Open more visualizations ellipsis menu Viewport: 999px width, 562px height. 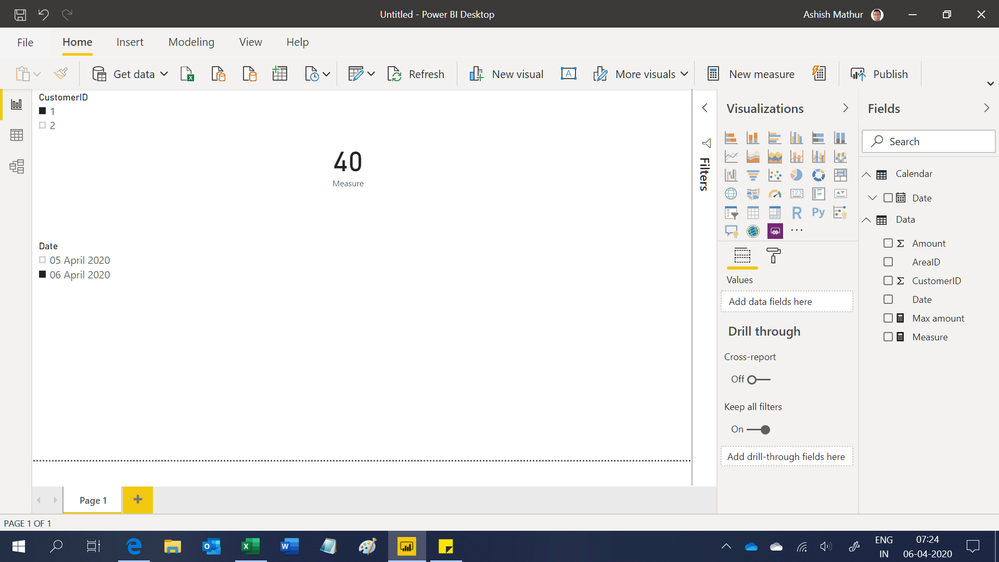[x=796, y=231]
